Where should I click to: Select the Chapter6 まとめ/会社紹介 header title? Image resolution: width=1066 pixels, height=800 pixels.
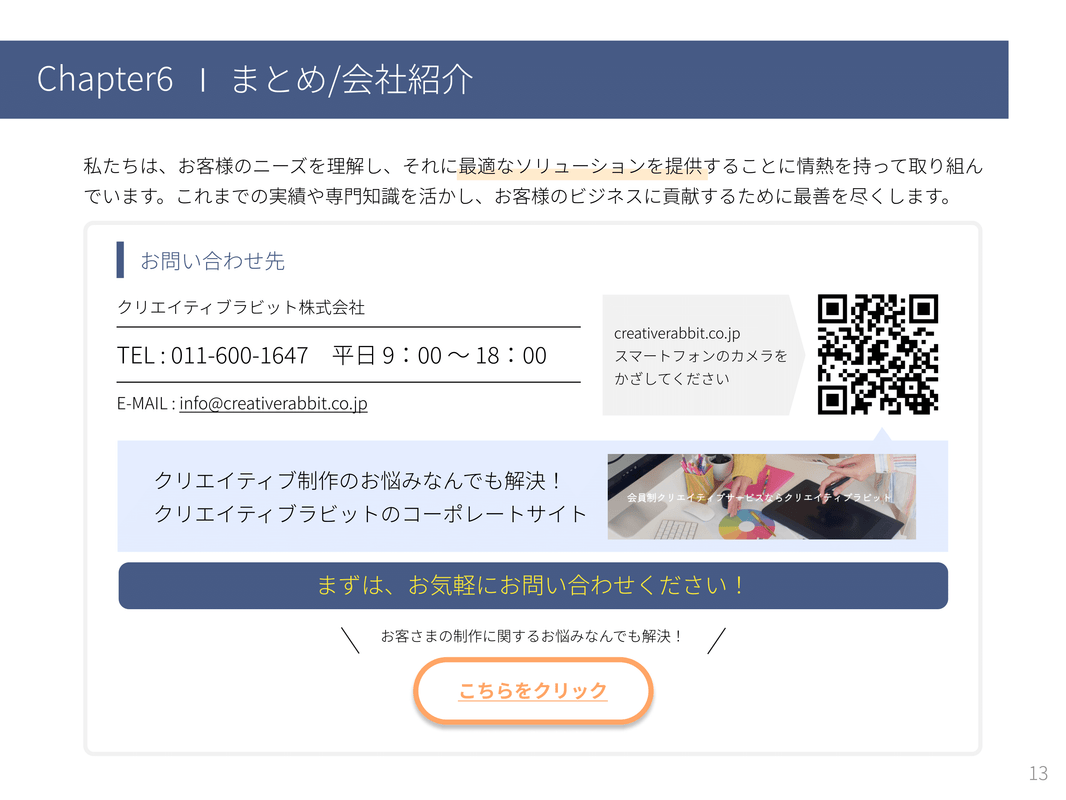255,80
